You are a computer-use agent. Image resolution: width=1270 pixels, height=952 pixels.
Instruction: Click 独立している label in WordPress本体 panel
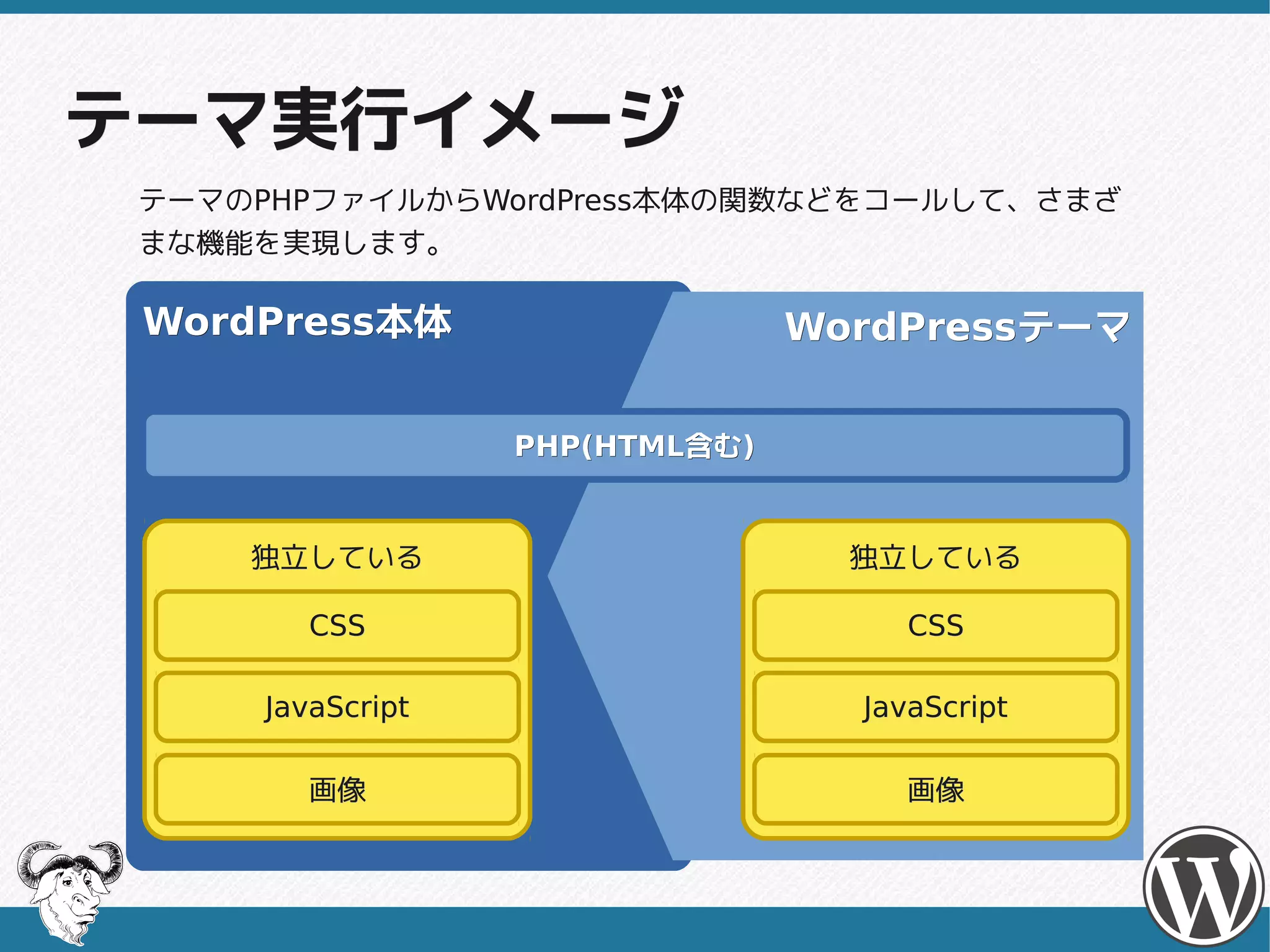[337, 557]
